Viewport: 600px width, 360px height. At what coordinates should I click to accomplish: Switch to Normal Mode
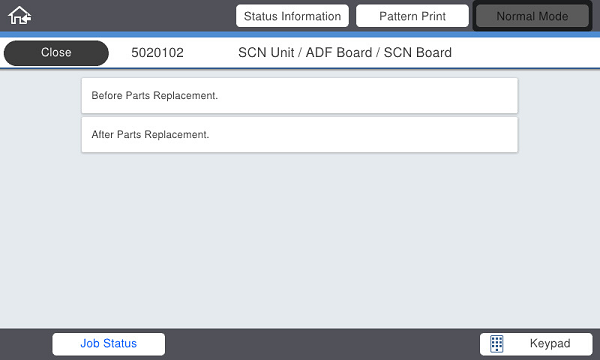point(532,16)
